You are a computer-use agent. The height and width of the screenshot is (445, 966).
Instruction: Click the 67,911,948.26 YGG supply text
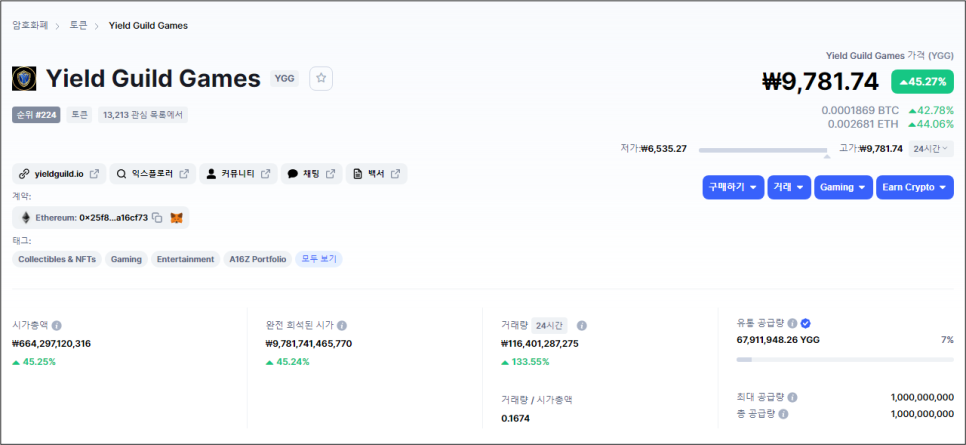tap(778, 340)
